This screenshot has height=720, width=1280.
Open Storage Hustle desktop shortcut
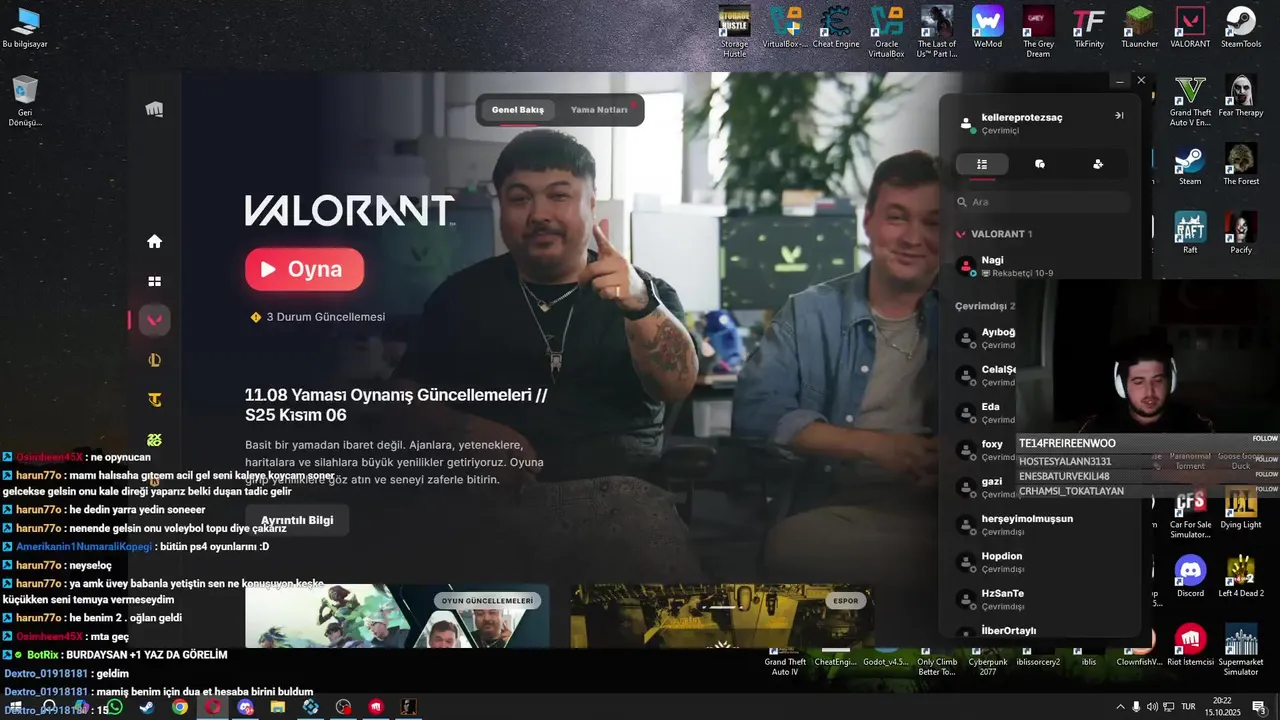point(735,32)
